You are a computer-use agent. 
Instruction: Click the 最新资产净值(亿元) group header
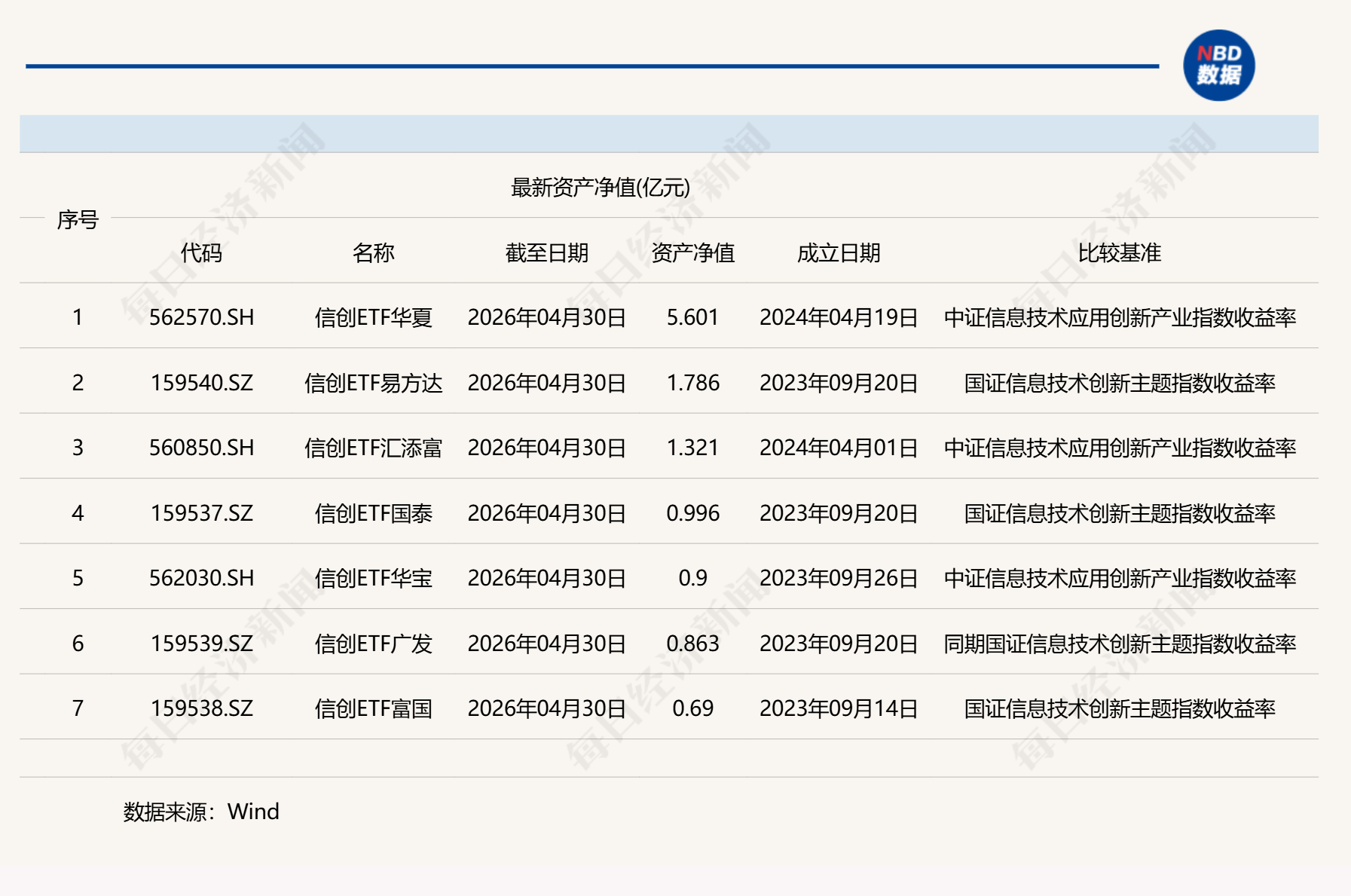(601, 187)
